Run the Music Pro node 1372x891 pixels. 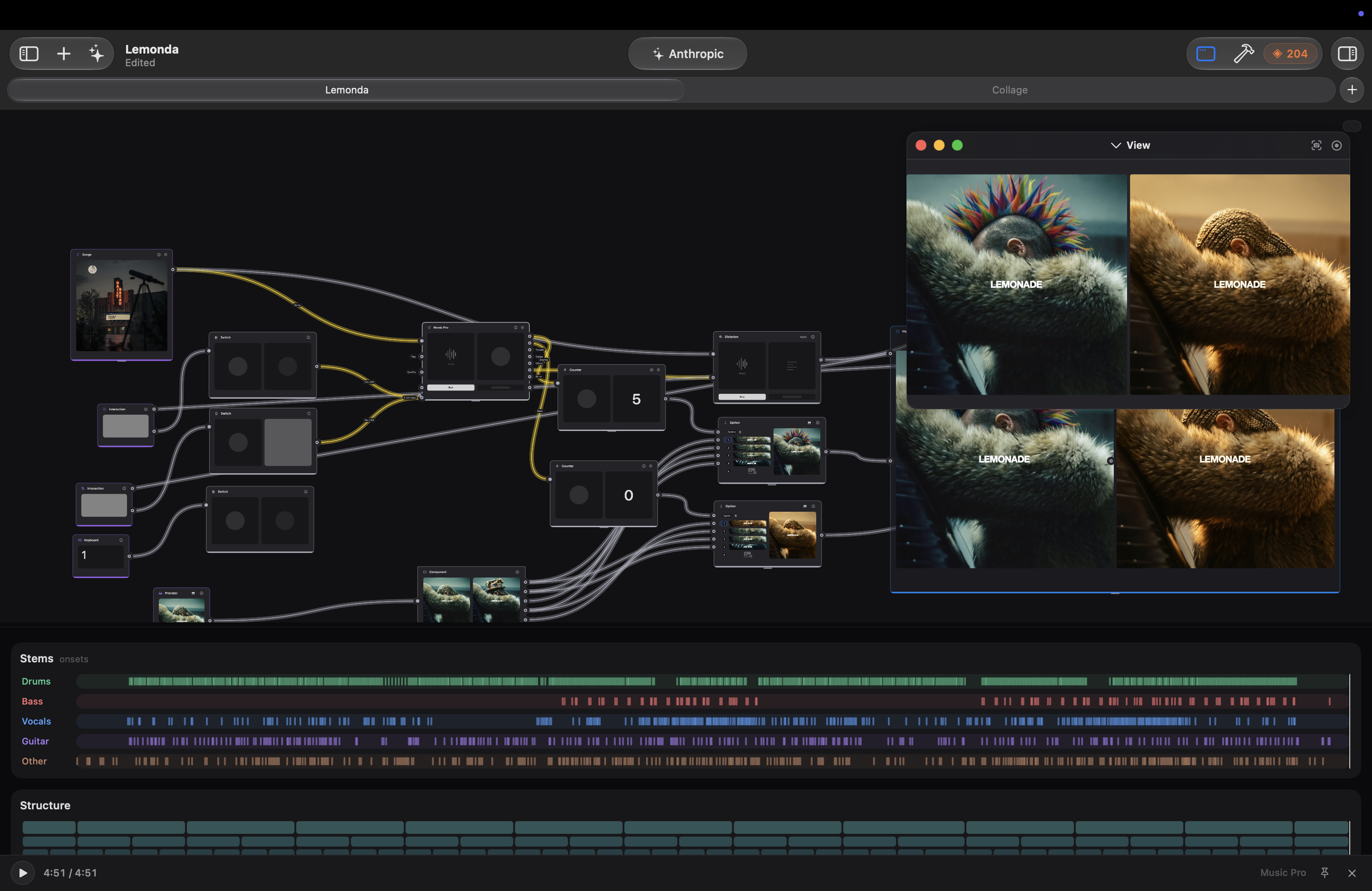coord(451,387)
